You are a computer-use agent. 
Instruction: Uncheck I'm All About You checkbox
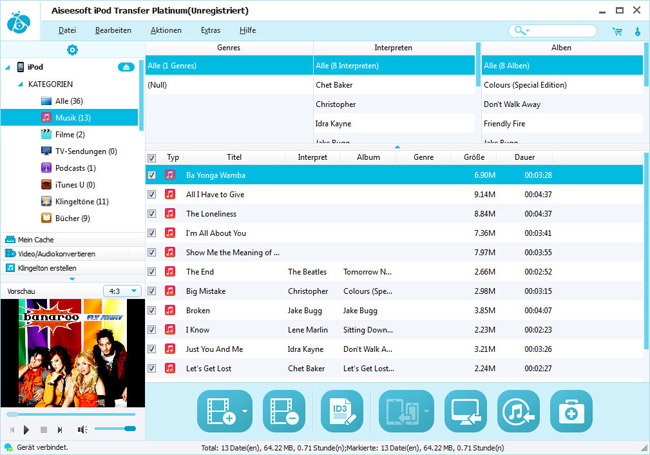pos(152,233)
